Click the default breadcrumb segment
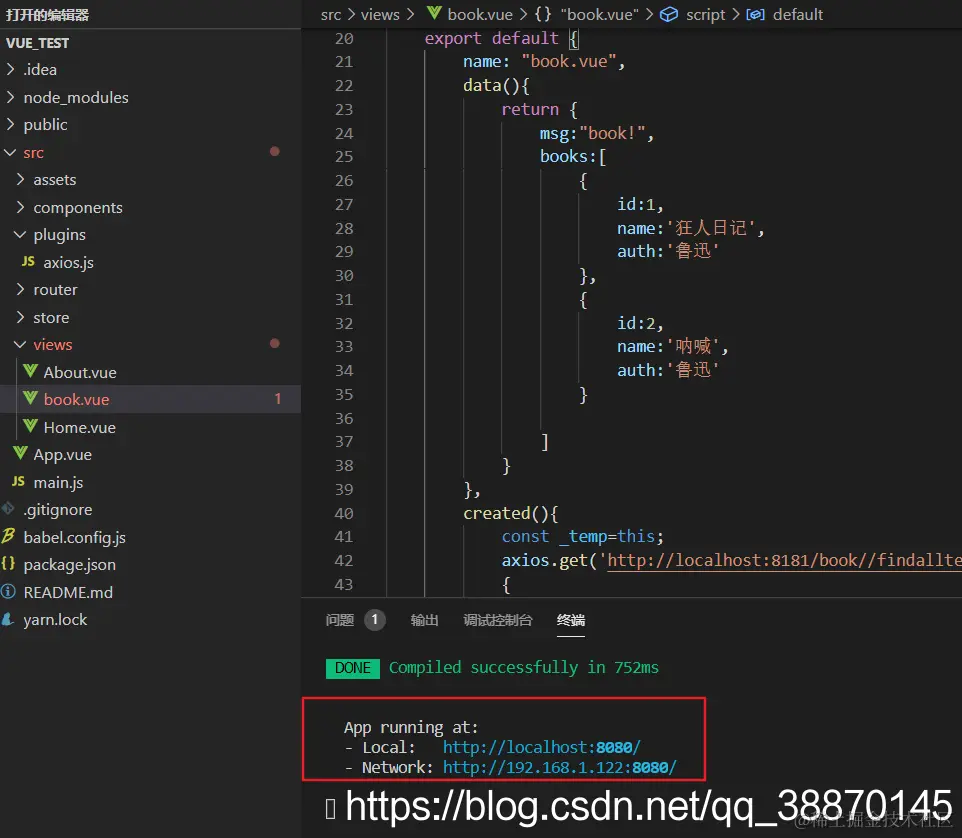962x838 pixels. (x=798, y=15)
